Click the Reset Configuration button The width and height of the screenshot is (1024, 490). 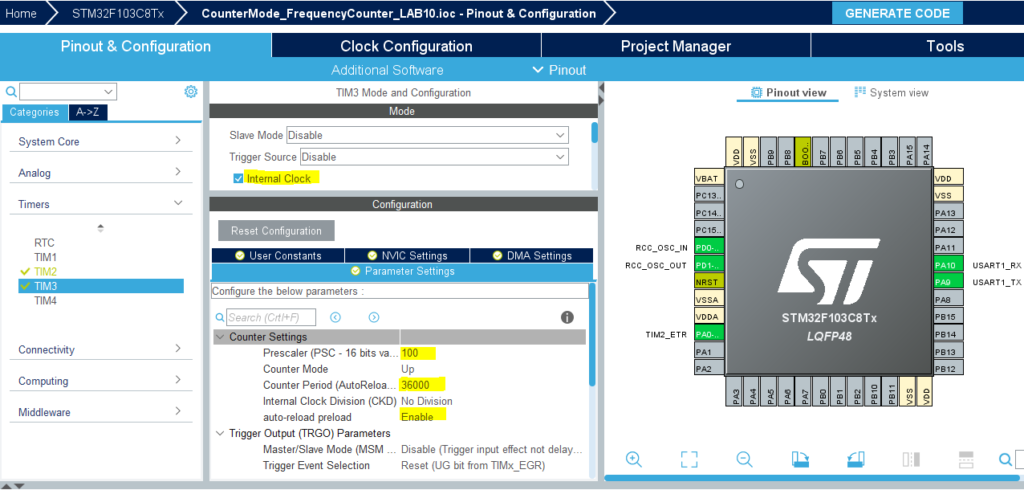click(x=276, y=231)
